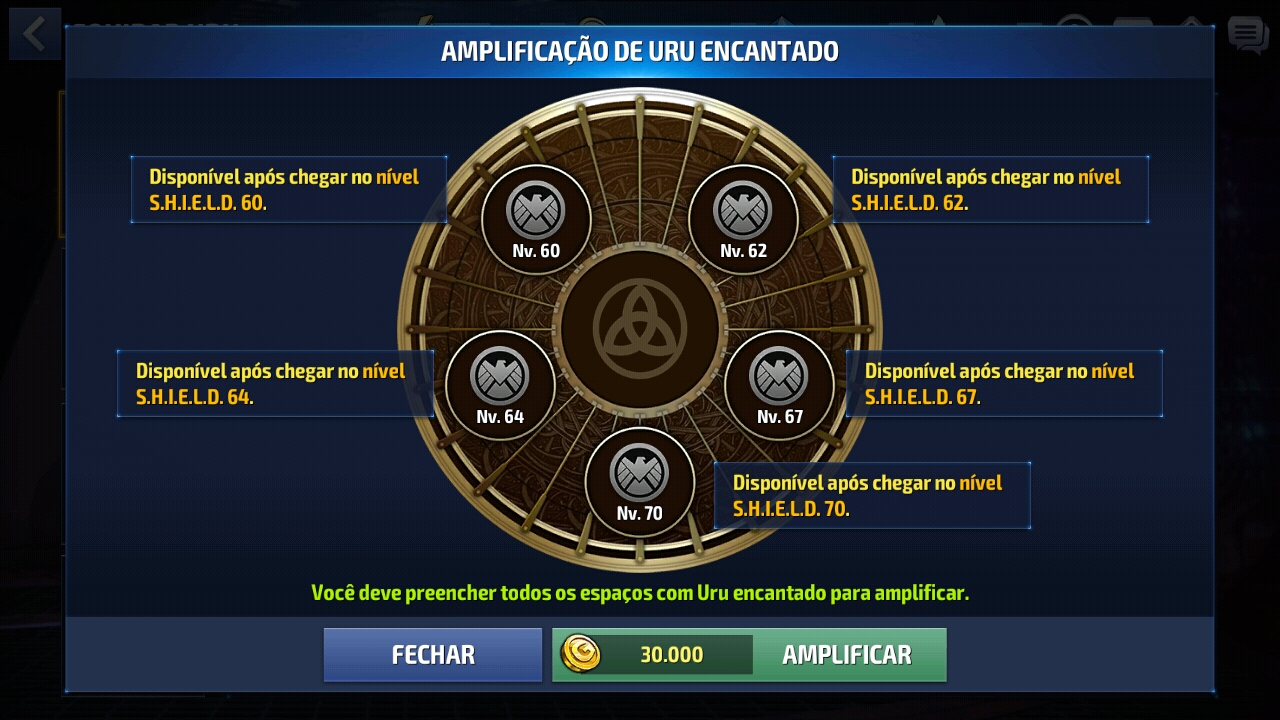Select the Nv. 70 S.H.I.E.L.D. slot
The height and width of the screenshot is (720, 1280).
640,482
